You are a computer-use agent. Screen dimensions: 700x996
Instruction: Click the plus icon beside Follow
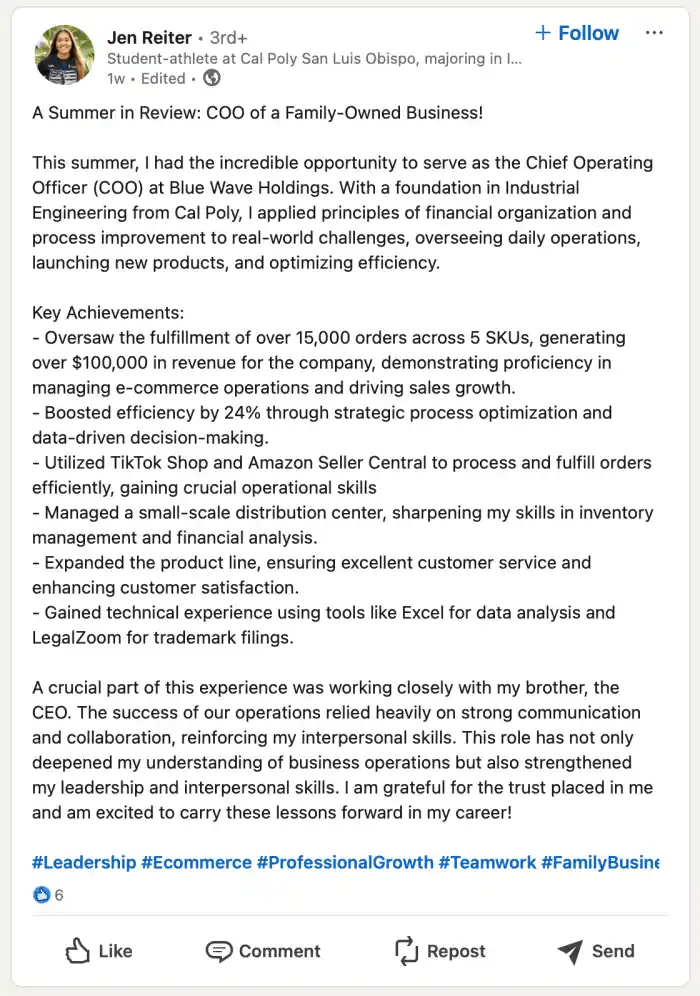(x=543, y=33)
